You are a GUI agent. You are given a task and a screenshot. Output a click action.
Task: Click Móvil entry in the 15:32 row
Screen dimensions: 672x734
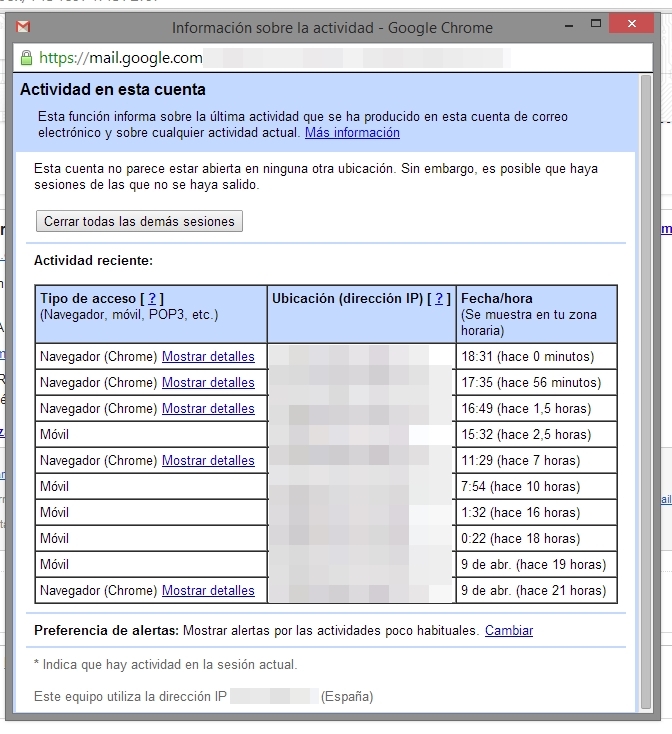click(54, 435)
